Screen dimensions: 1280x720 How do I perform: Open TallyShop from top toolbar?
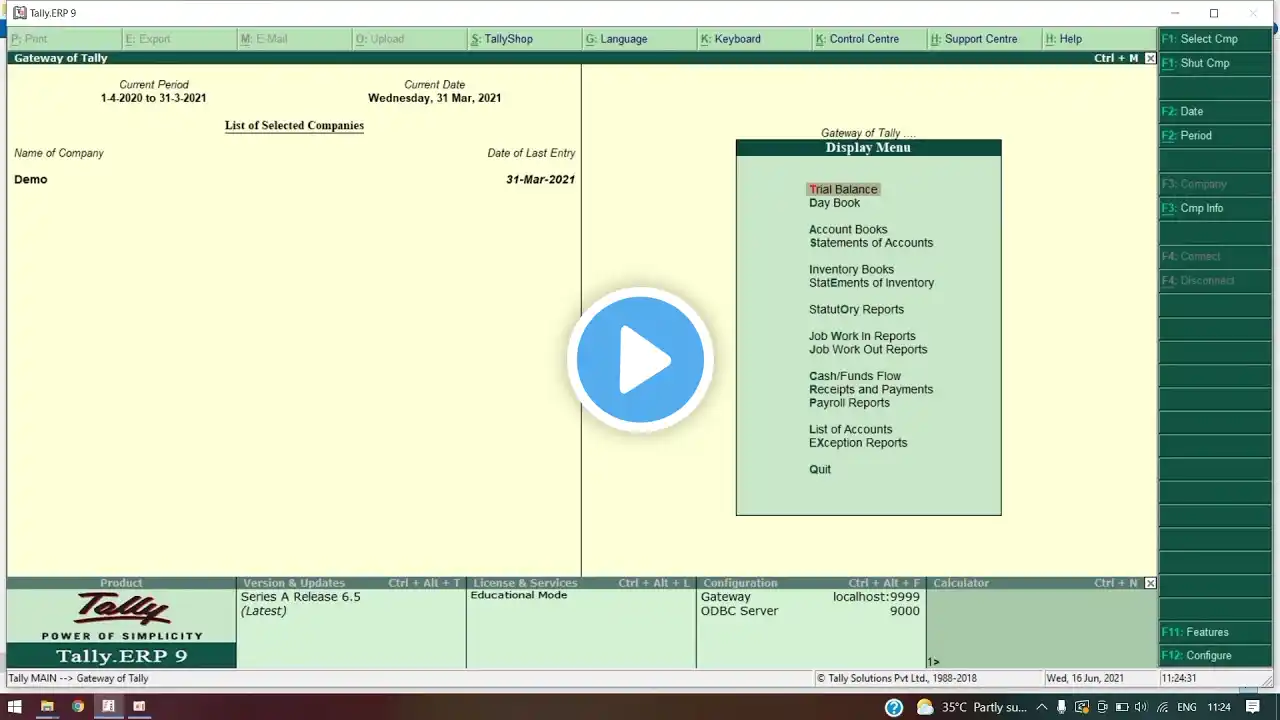pos(524,39)
